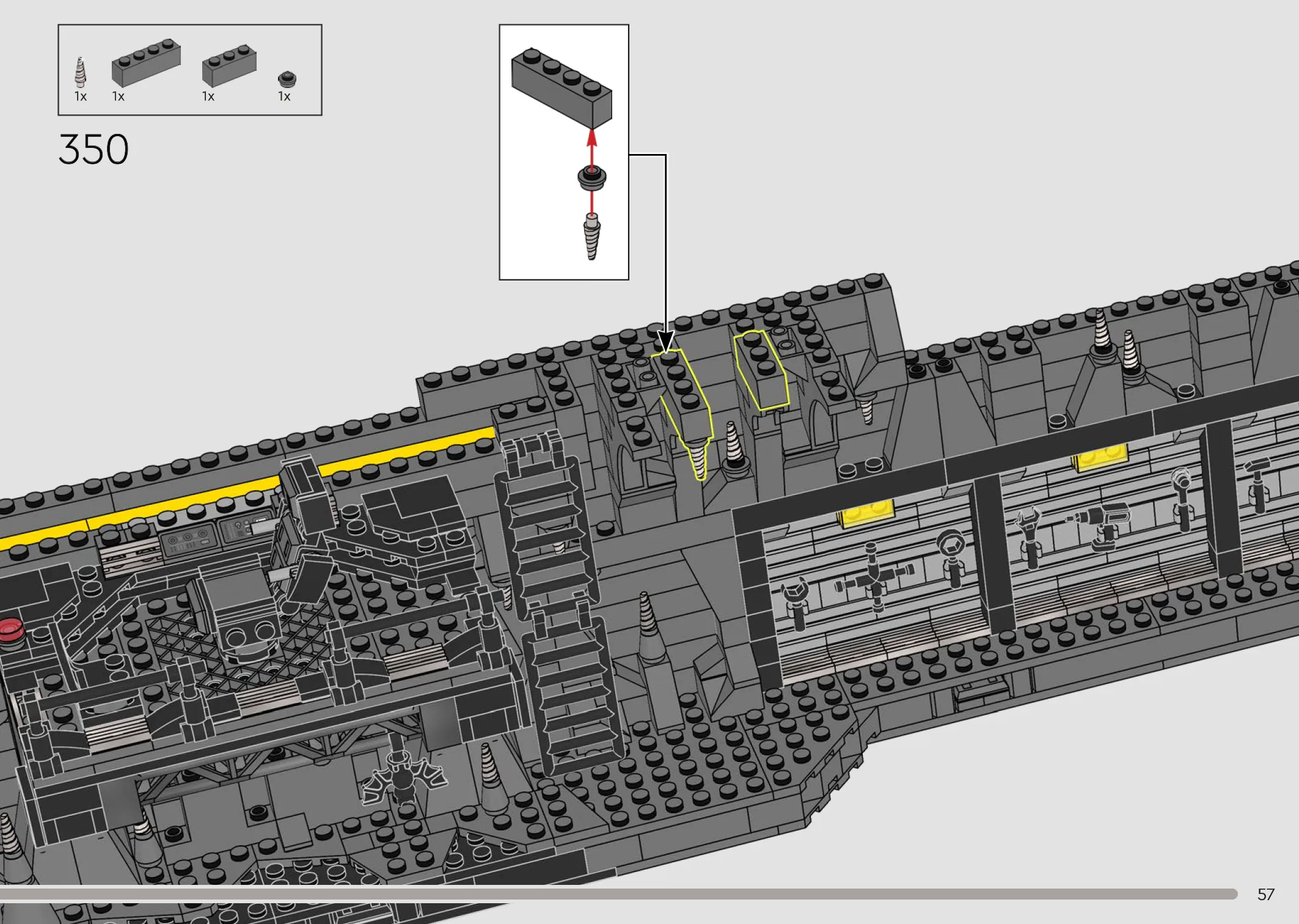Pick the round 1x1 plate in parts list
The image size is (1299, 924).
coord(287,79)
